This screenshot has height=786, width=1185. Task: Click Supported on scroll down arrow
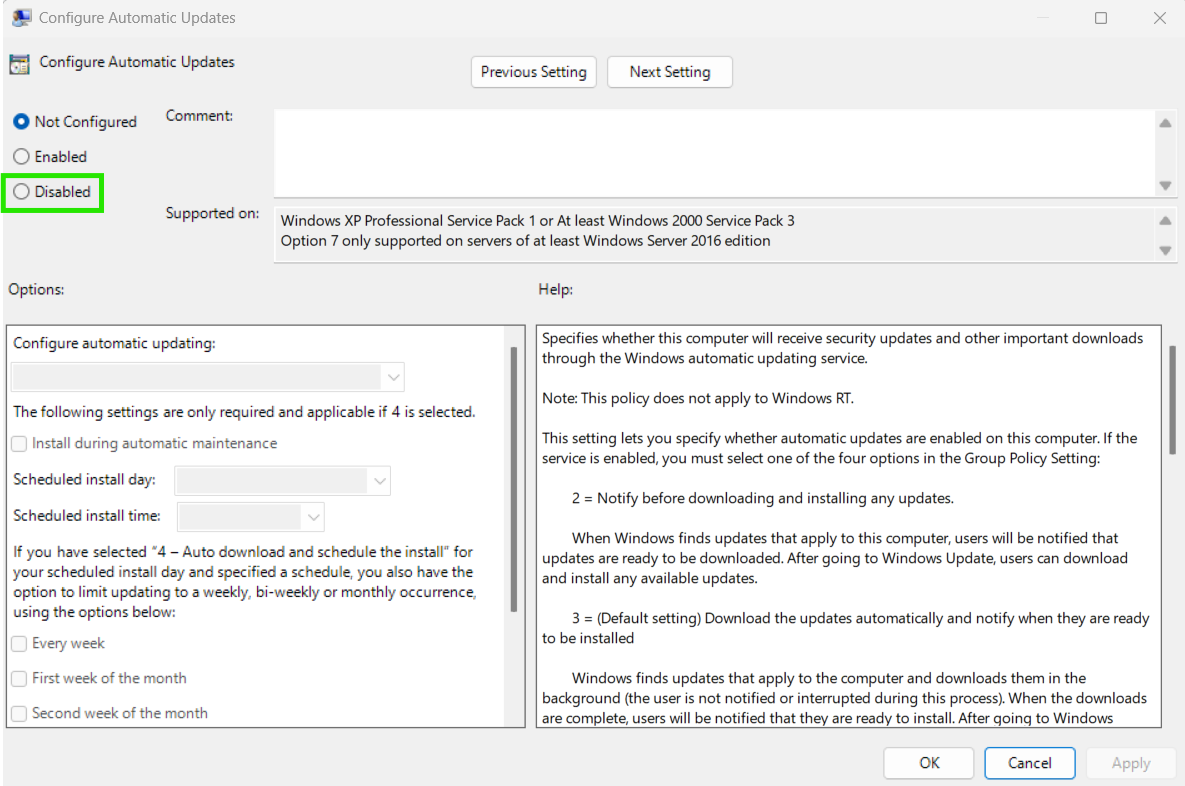[x=1165, y=250]
